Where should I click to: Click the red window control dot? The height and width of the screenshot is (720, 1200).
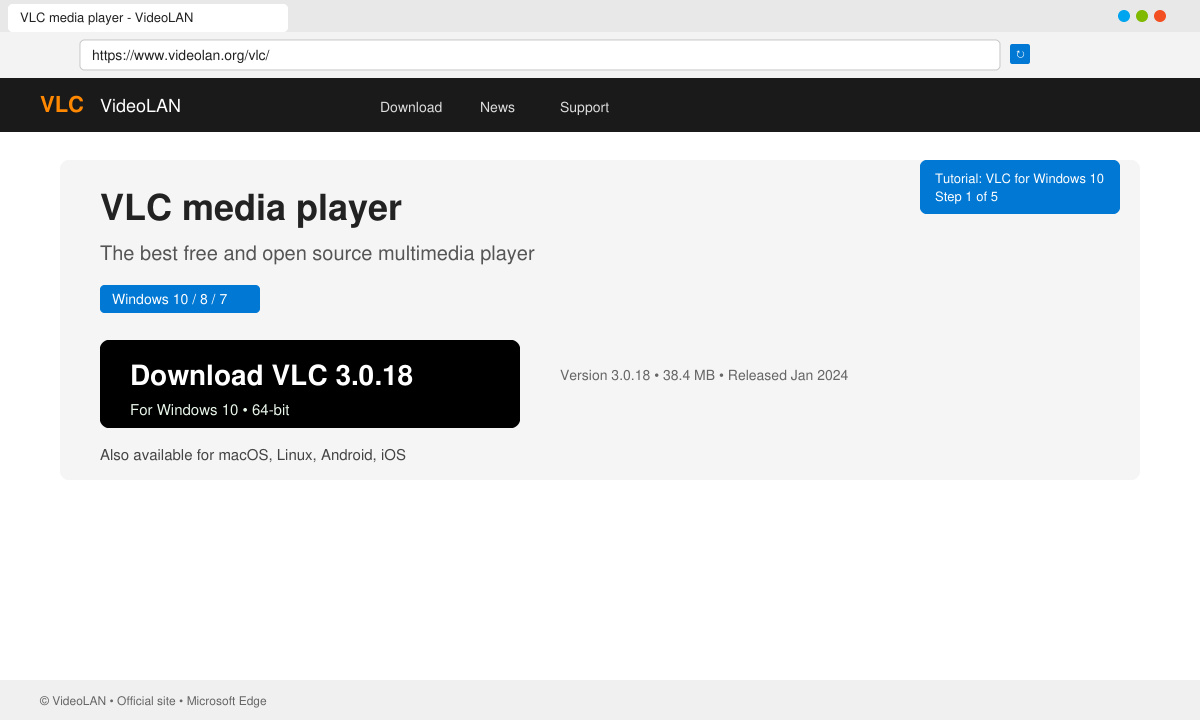coord(1160,16)
